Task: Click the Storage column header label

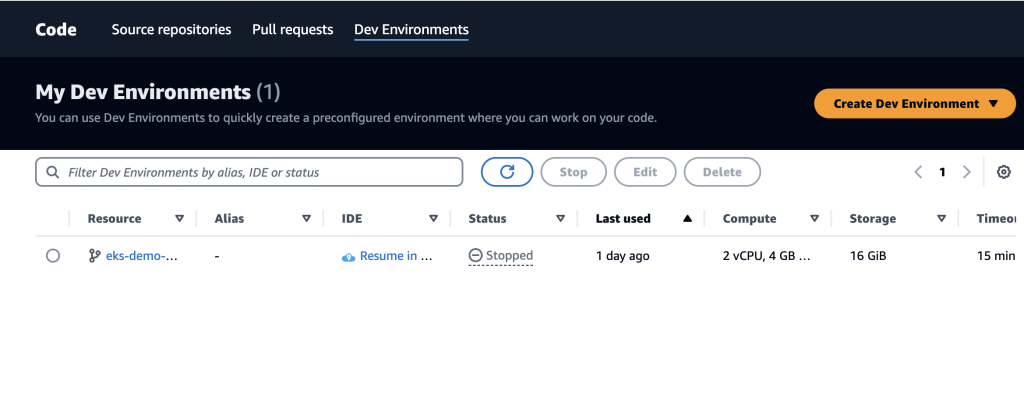Action: [x=872, y=219]
